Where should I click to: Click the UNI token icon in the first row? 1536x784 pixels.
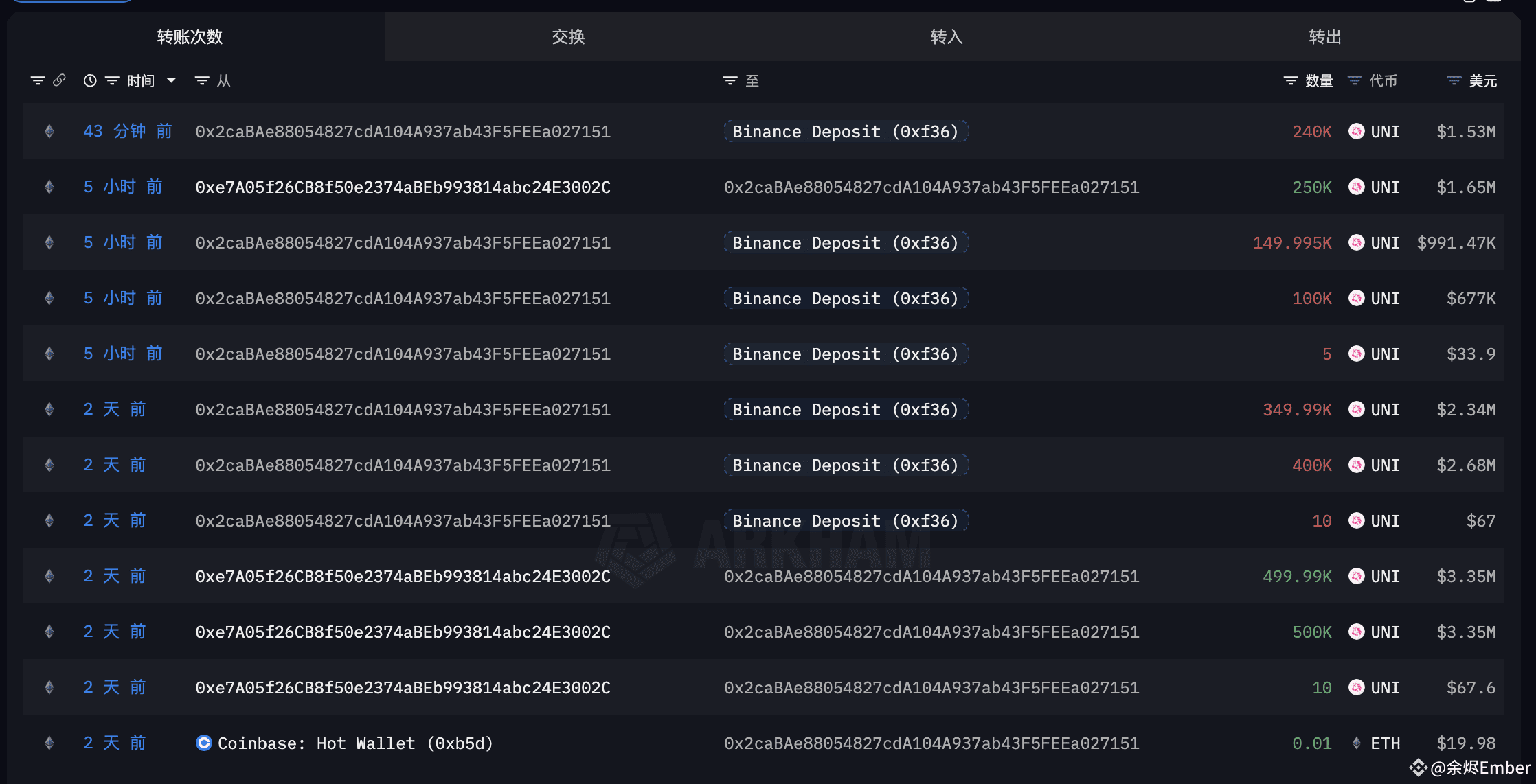1357,131
